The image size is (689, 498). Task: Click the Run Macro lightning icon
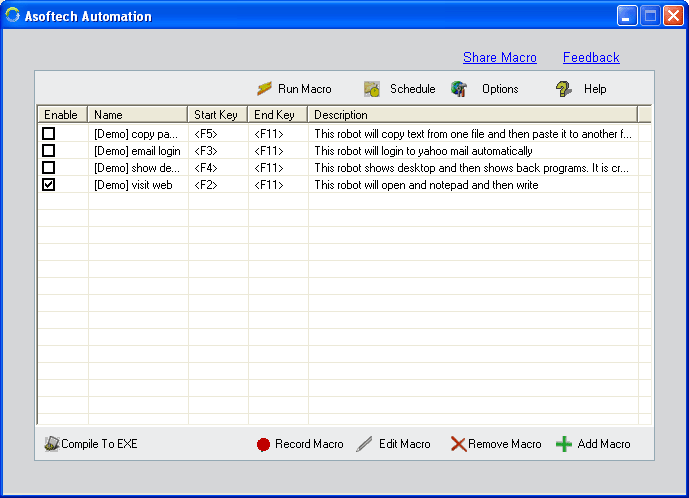(265, 89)
